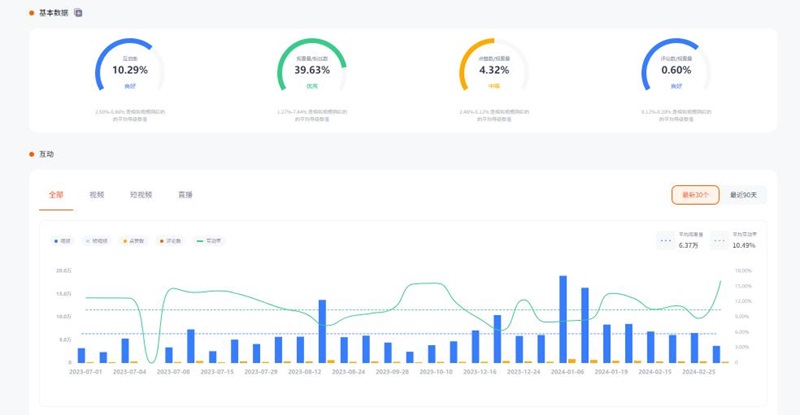Hide the green 互动率 line series
Image resolution: width=800 pixels, height=415 pixels.
[x=212, y=241]
